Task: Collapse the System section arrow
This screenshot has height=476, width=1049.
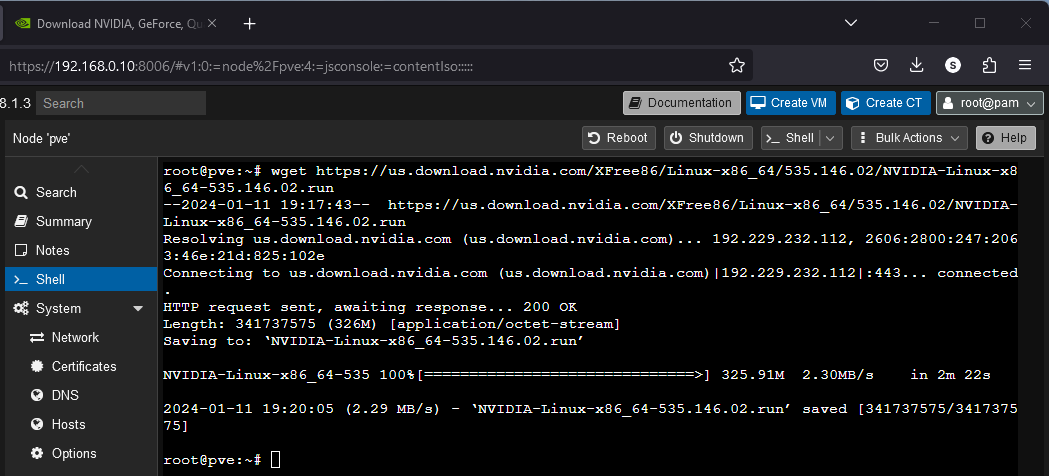Action: 138,308
